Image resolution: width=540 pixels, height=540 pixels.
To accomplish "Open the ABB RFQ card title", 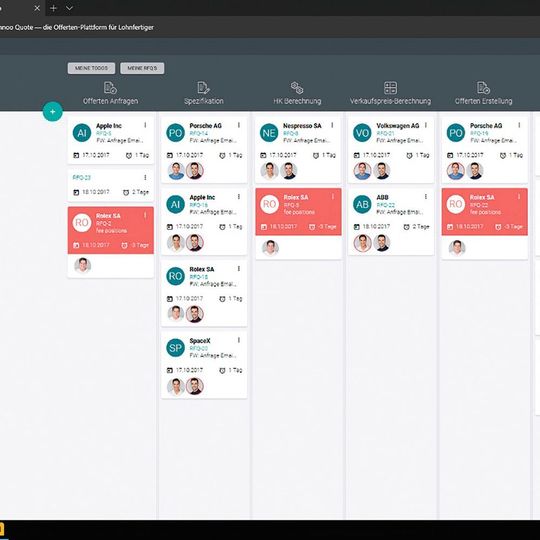I will click(382, 197).
